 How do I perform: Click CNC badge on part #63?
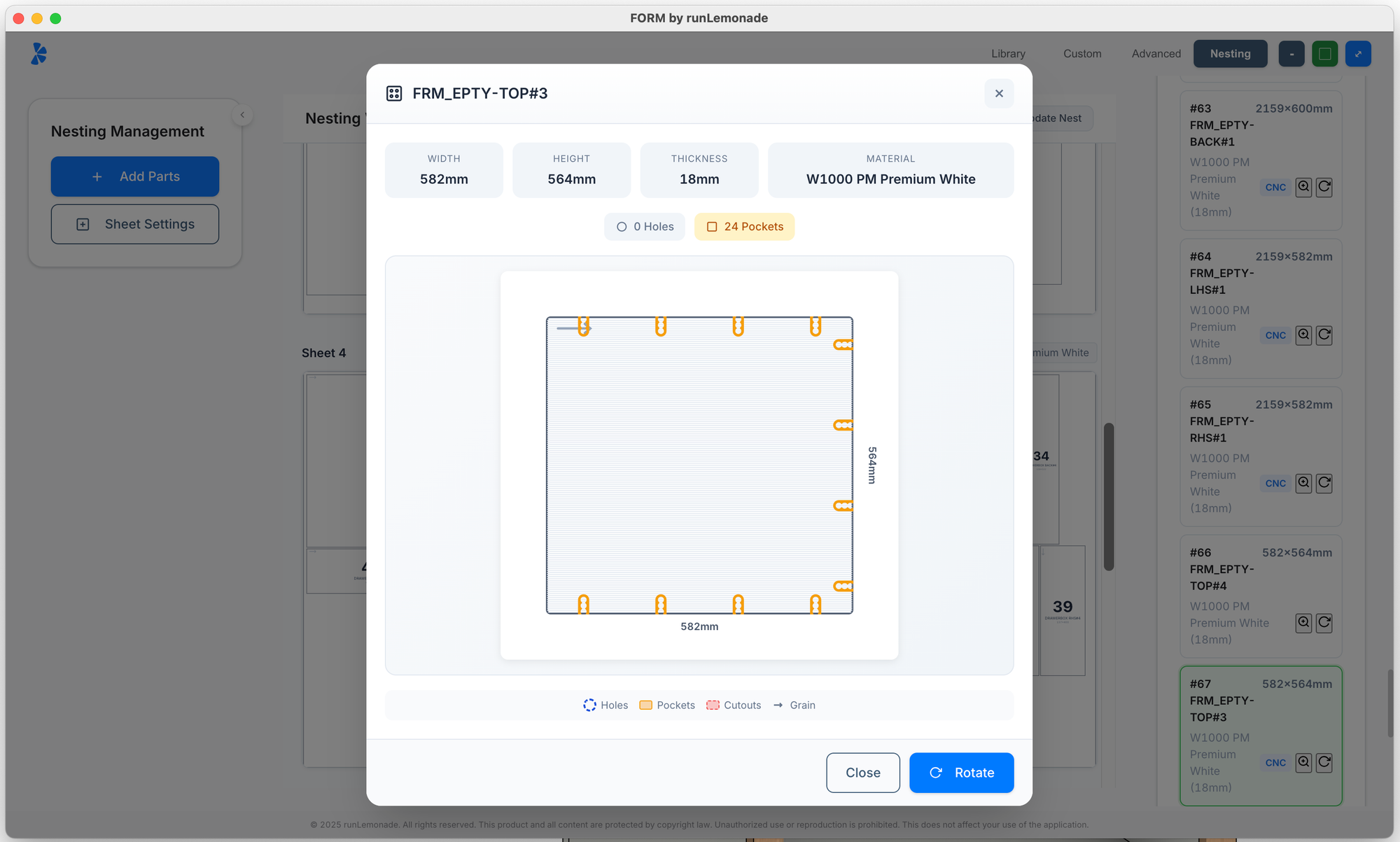(x=1275, y=188)
